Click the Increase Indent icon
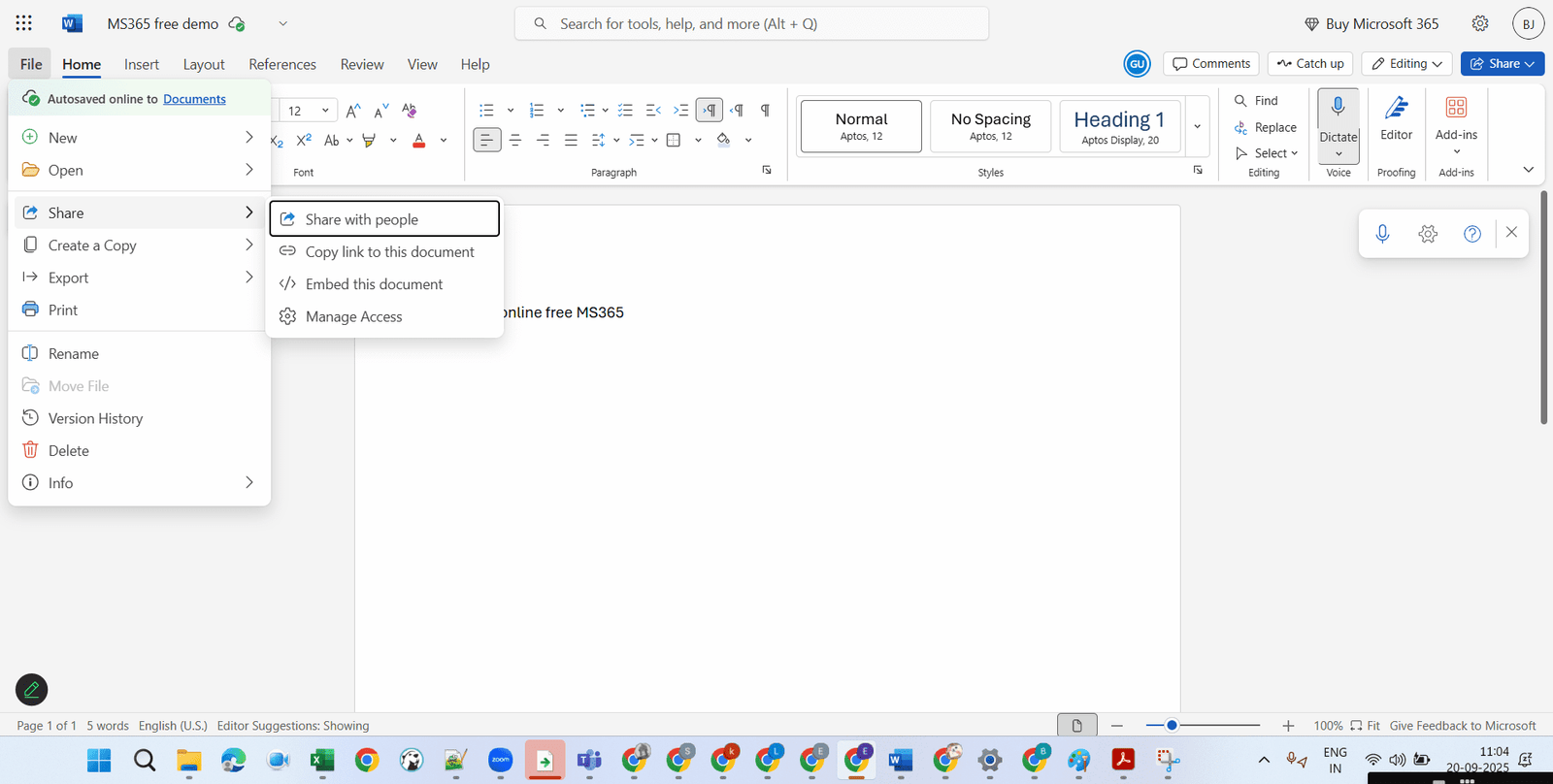Screen dimensions: 1553x784 (x=680, y=111)
